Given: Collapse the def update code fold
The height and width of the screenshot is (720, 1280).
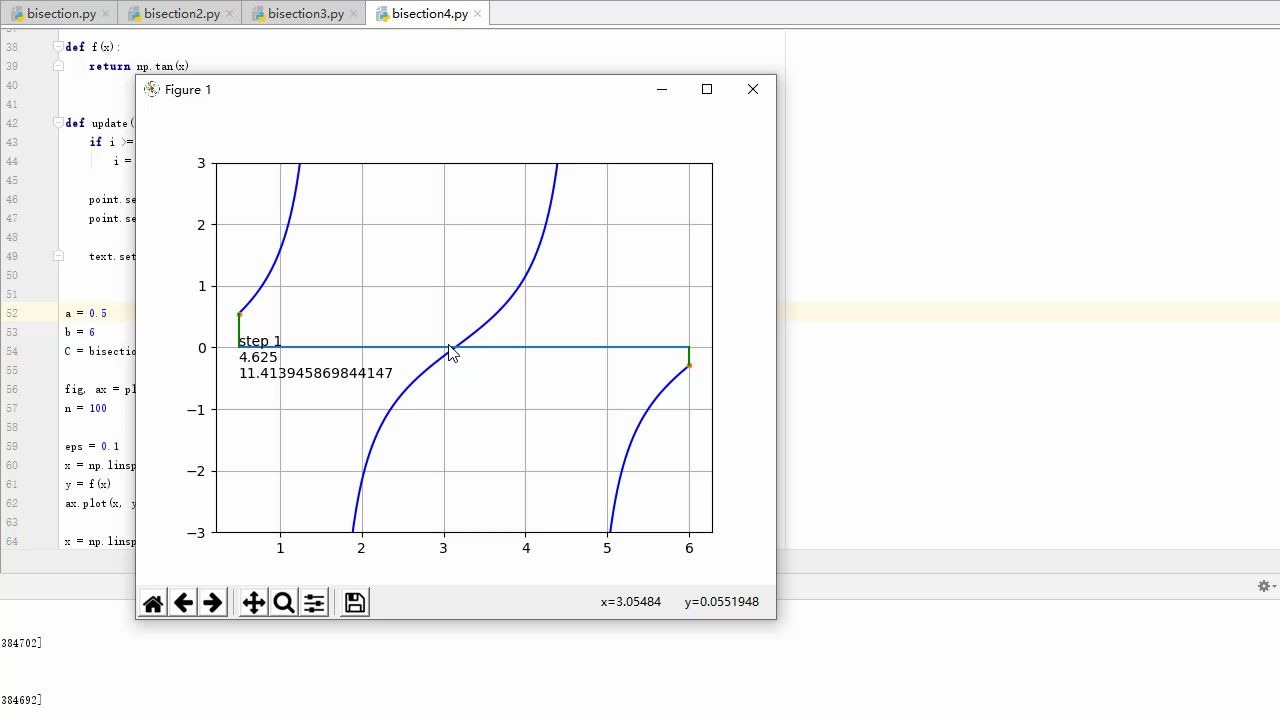Looking at the screenshot, I should [58, 123].
